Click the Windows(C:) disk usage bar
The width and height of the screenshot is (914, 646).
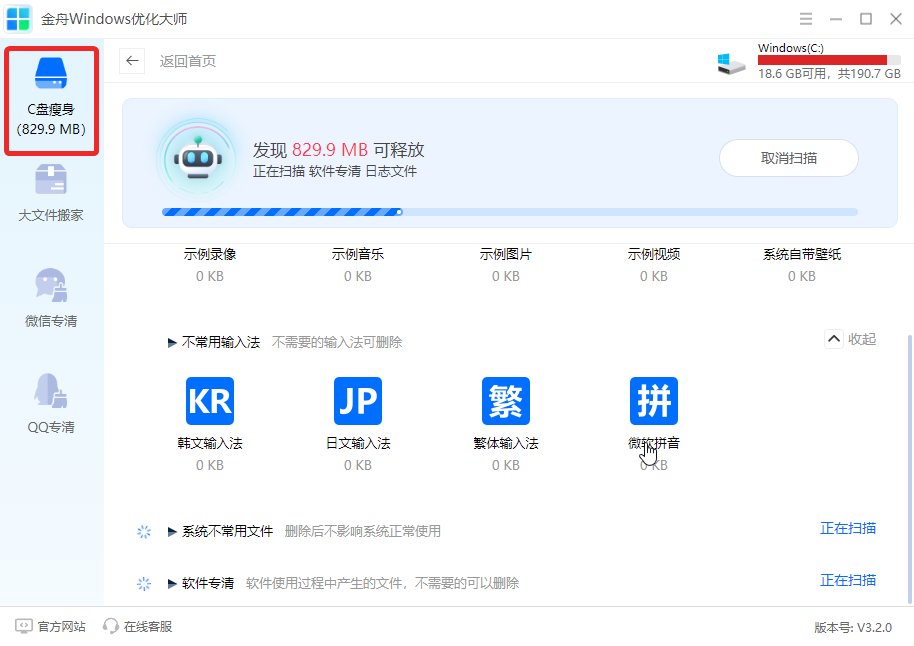click(829, 60)
